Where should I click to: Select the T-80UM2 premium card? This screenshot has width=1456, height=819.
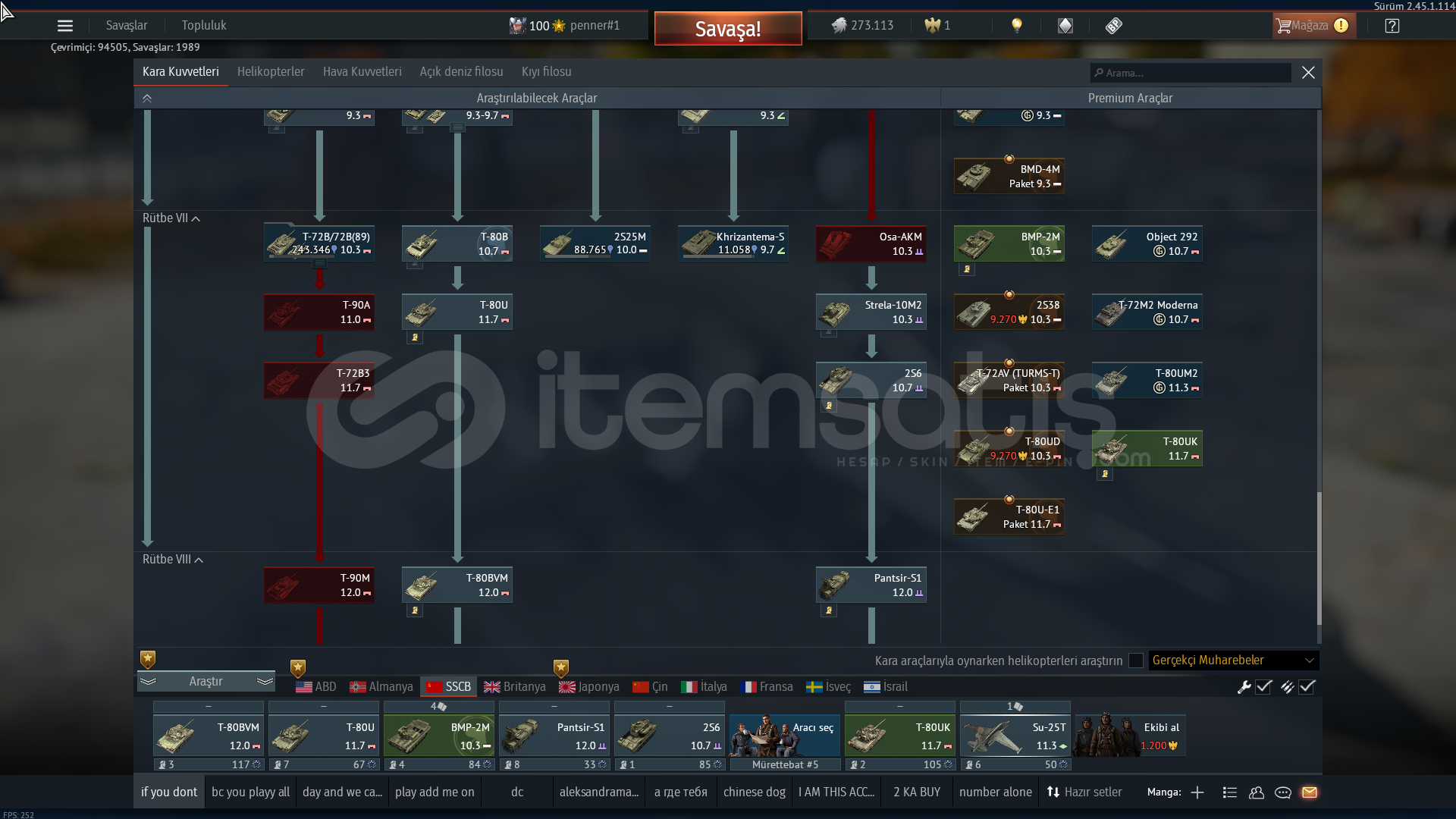[1147, 380]
